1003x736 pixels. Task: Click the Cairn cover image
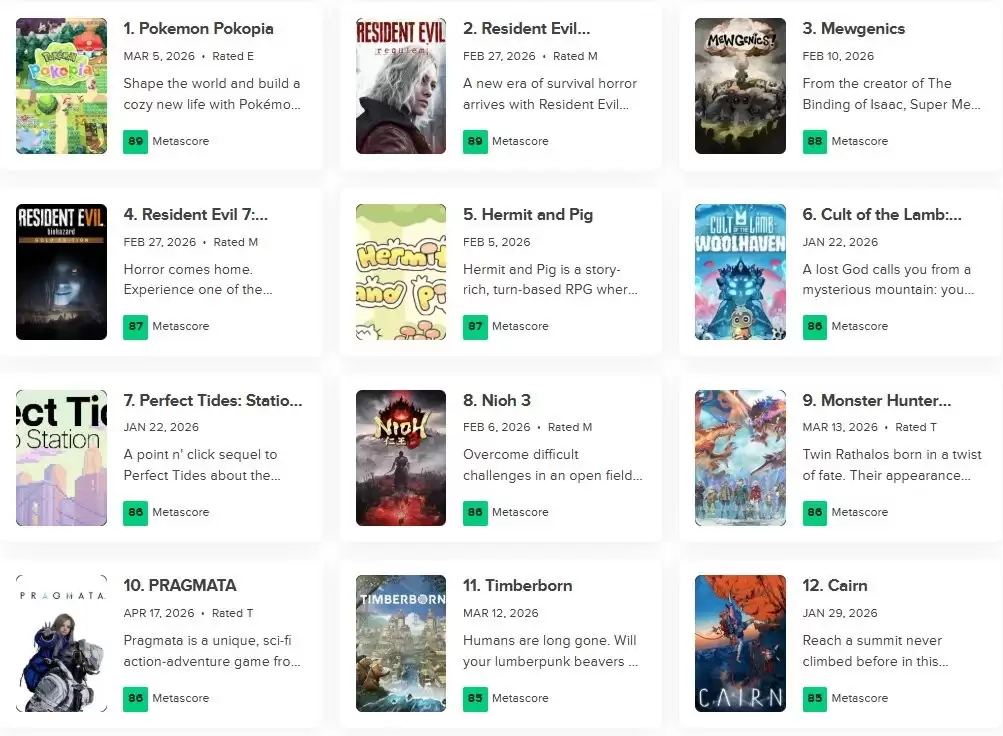pos(740,643)
